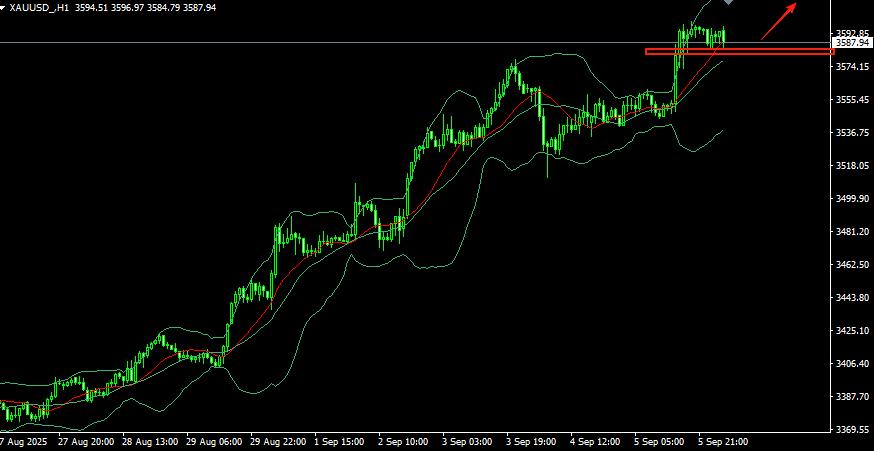Click the 29 Aug 06:00 time label

pyautogui.click(x=212, y=441)
